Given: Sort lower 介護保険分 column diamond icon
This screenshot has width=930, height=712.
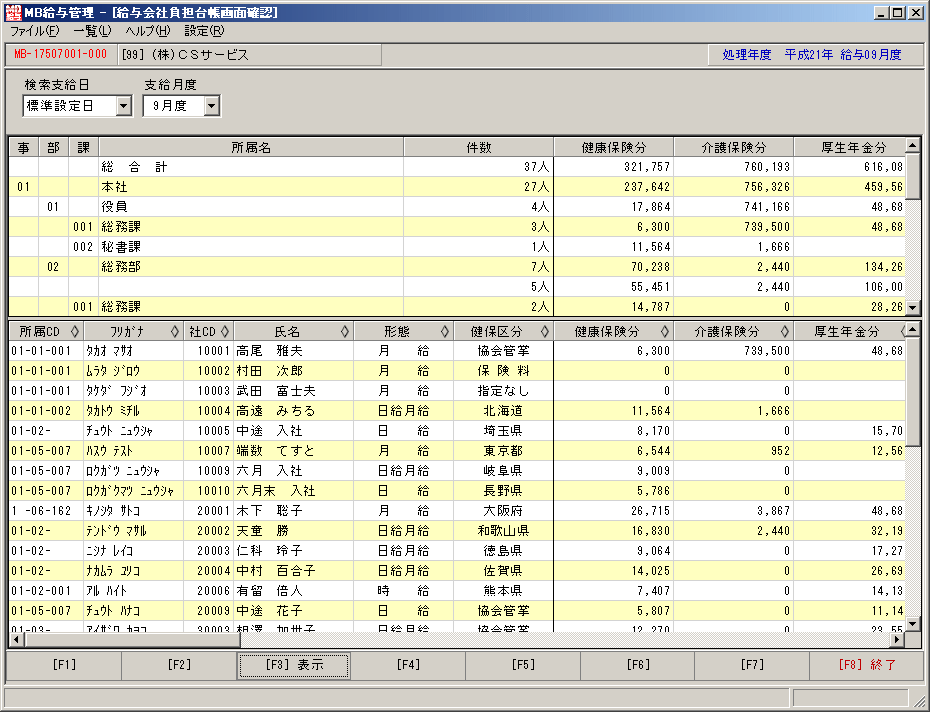Looking at the screenshot, I should (784, 332).
